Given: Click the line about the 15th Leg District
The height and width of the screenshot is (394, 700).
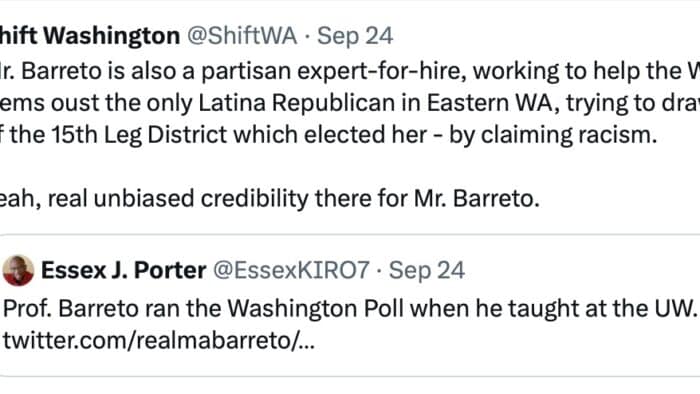Looking at the screenshot, I should (x=329, y=135).
